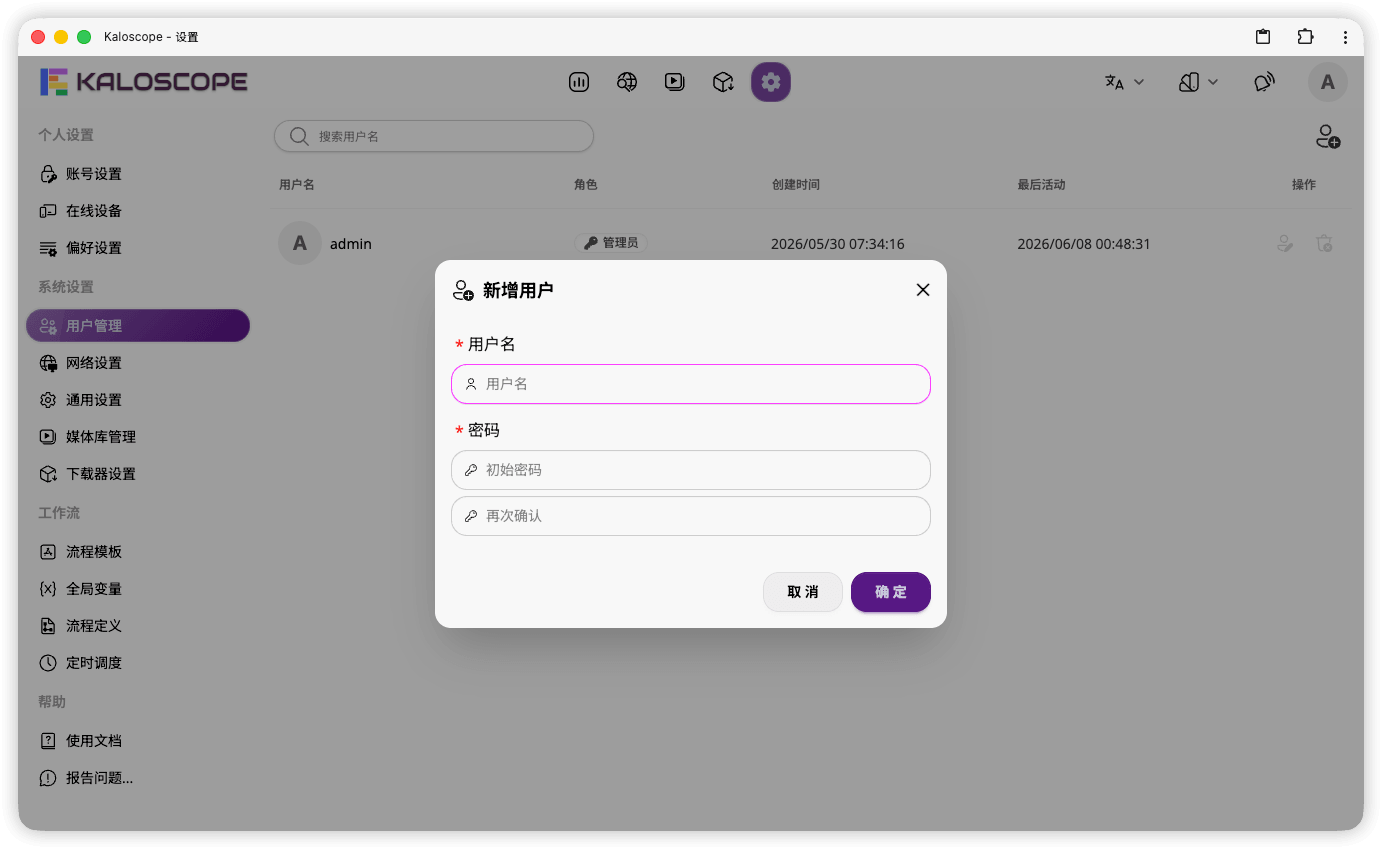Focus the 用户名 input field

point(691,384)
